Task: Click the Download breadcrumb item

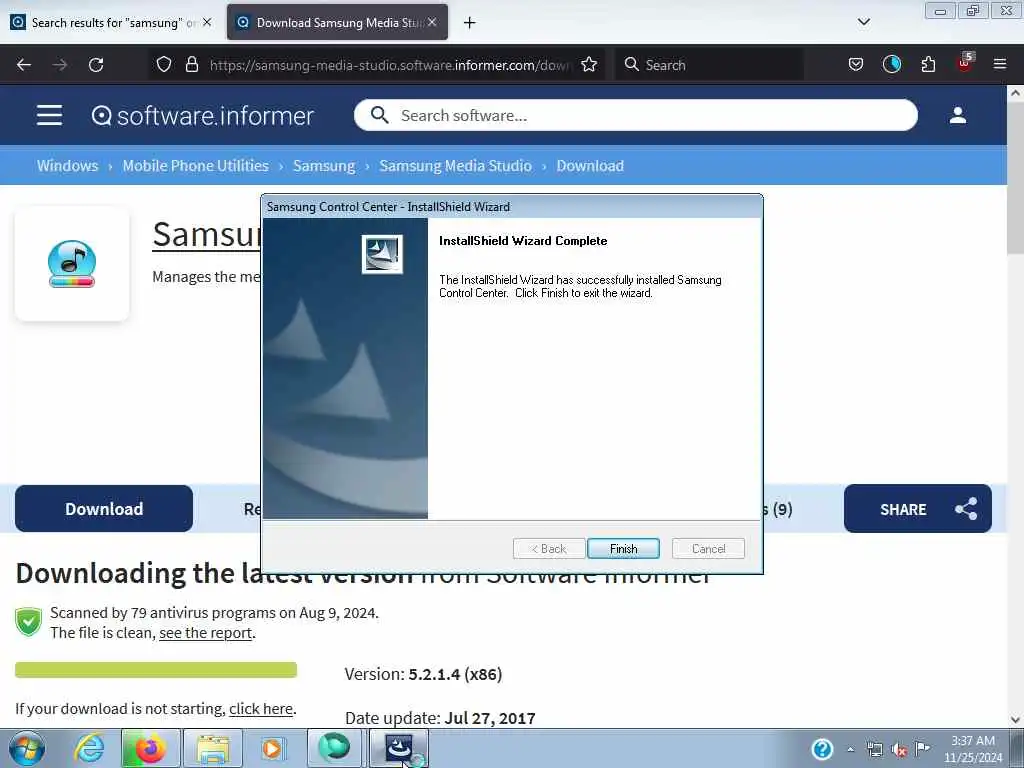Action: (x=590, y=166)
